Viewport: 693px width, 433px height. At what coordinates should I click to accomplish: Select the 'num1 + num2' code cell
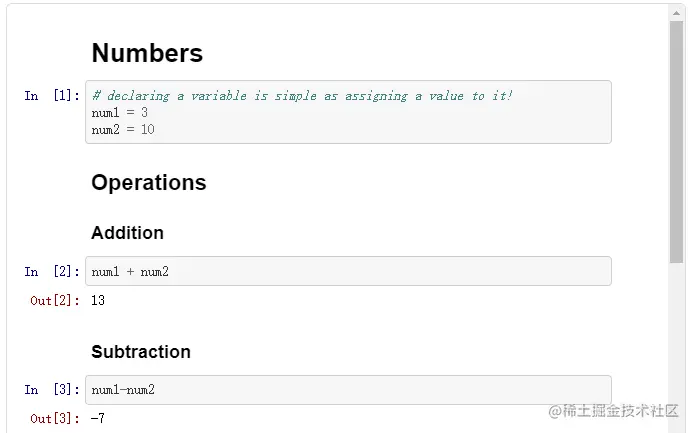pyautogui.click(x=348, y=271)
